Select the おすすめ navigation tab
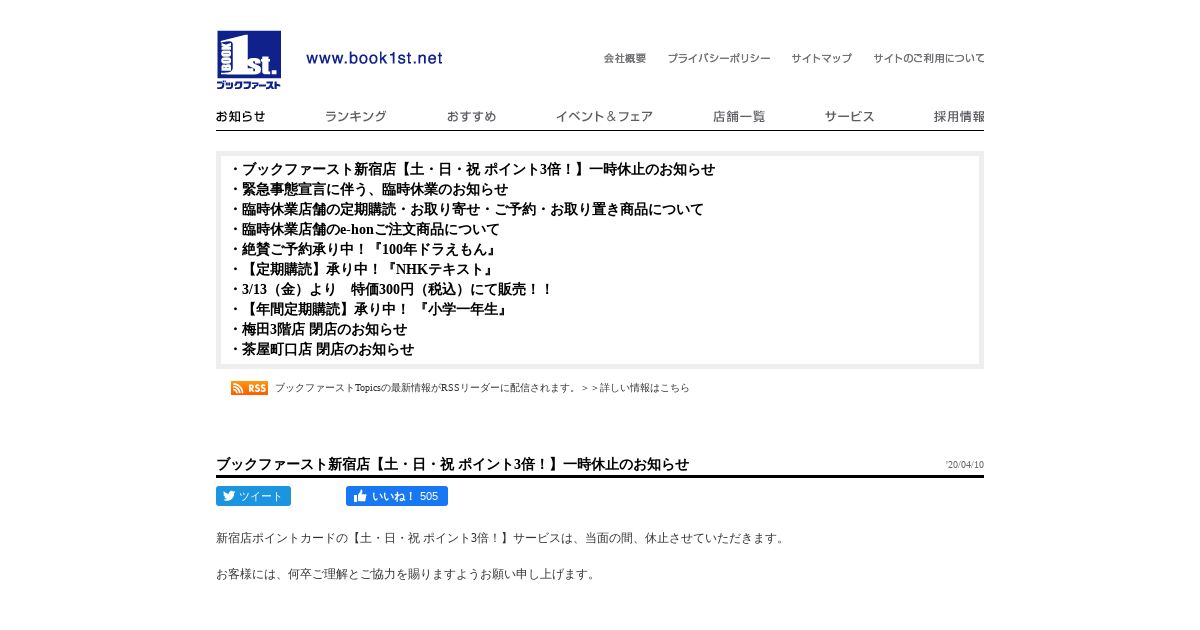Viewport: 1200px width, 630px height. point(471,117)
